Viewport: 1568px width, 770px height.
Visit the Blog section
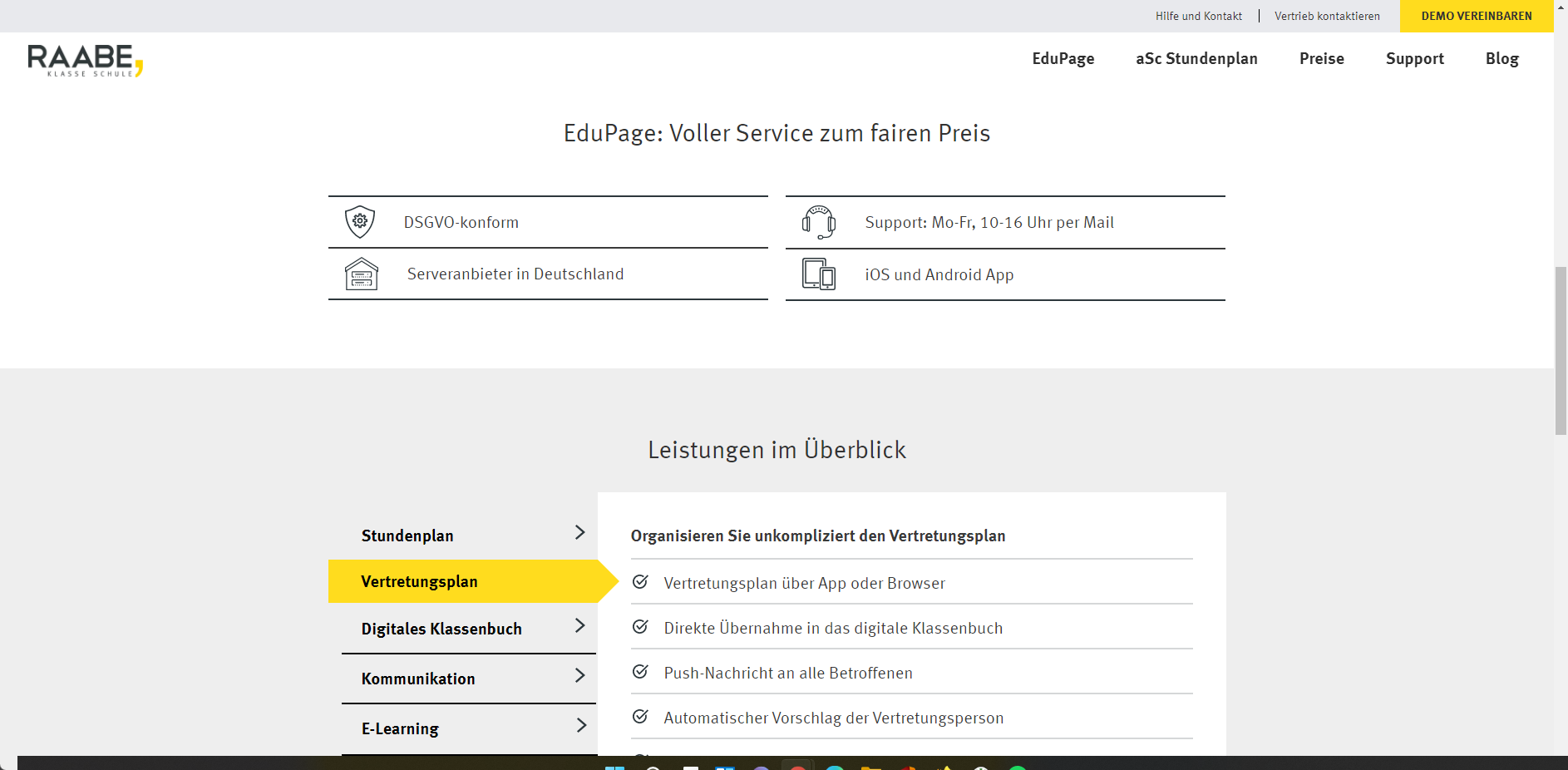1502,58
